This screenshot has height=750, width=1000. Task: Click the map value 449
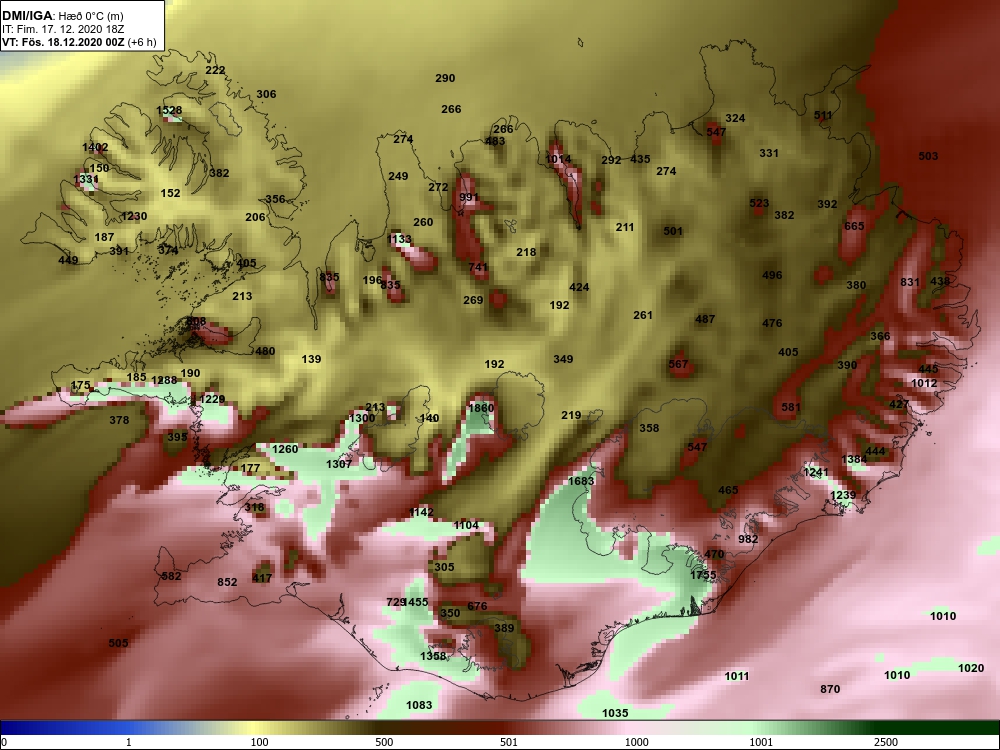click(68, 260)
